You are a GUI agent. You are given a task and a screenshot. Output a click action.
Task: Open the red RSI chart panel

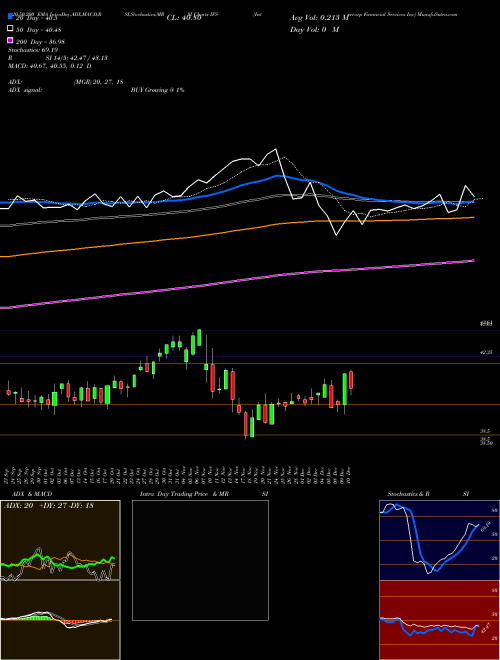[x=439, y=620]
